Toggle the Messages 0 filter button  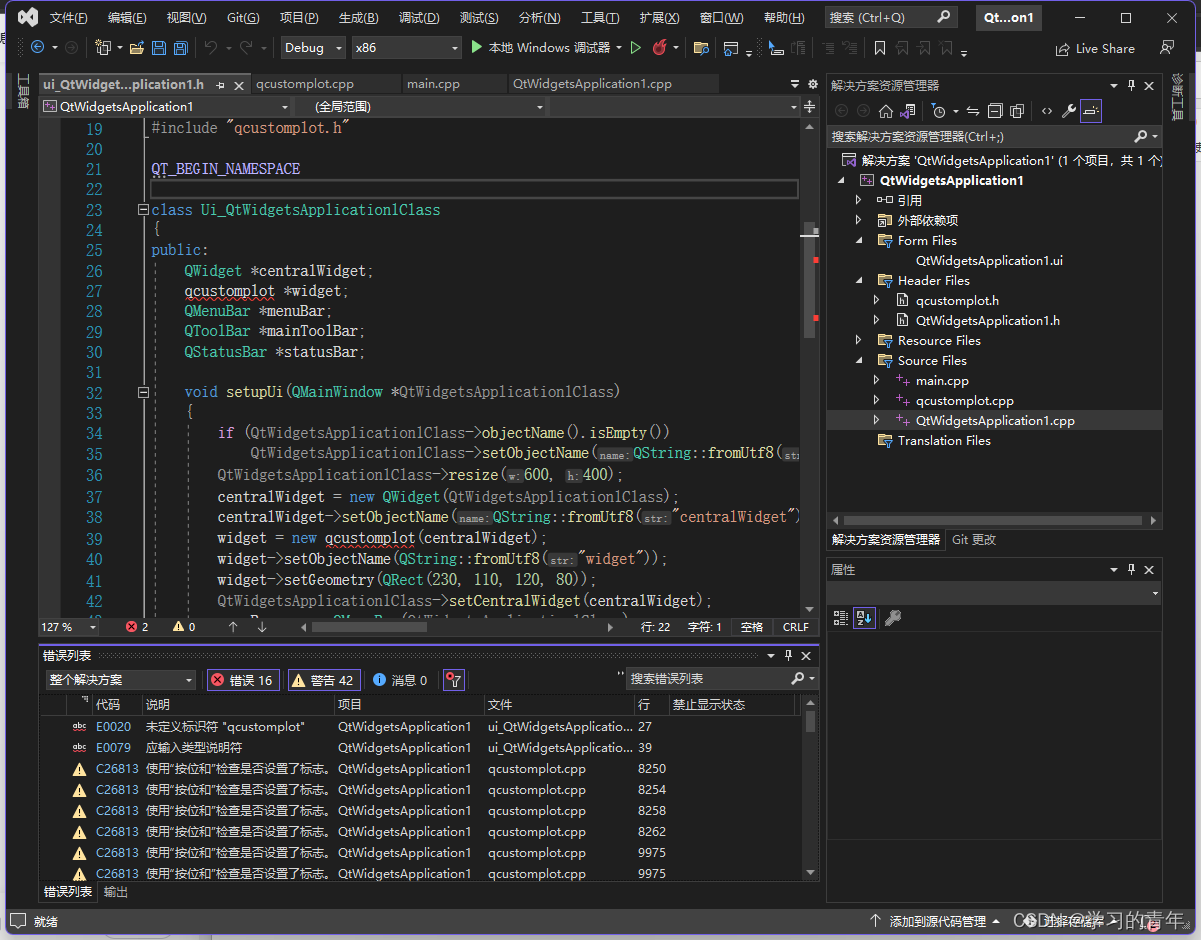pos(400,680)
